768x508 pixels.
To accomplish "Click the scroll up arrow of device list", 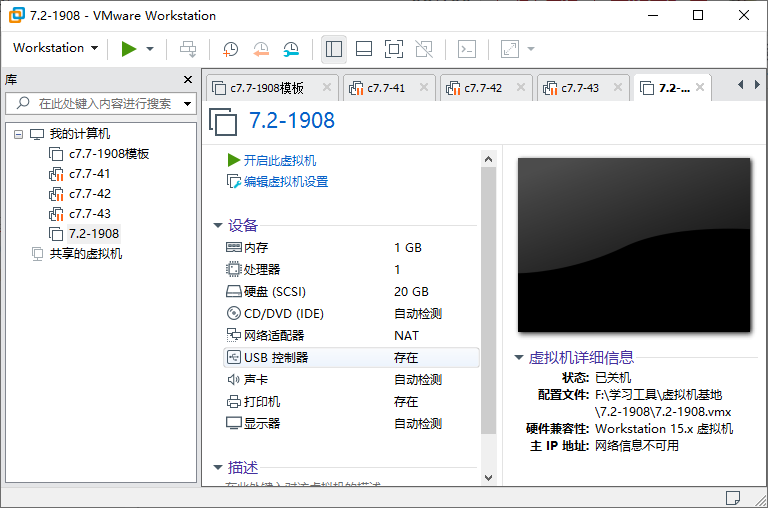I will pos(488,159).
